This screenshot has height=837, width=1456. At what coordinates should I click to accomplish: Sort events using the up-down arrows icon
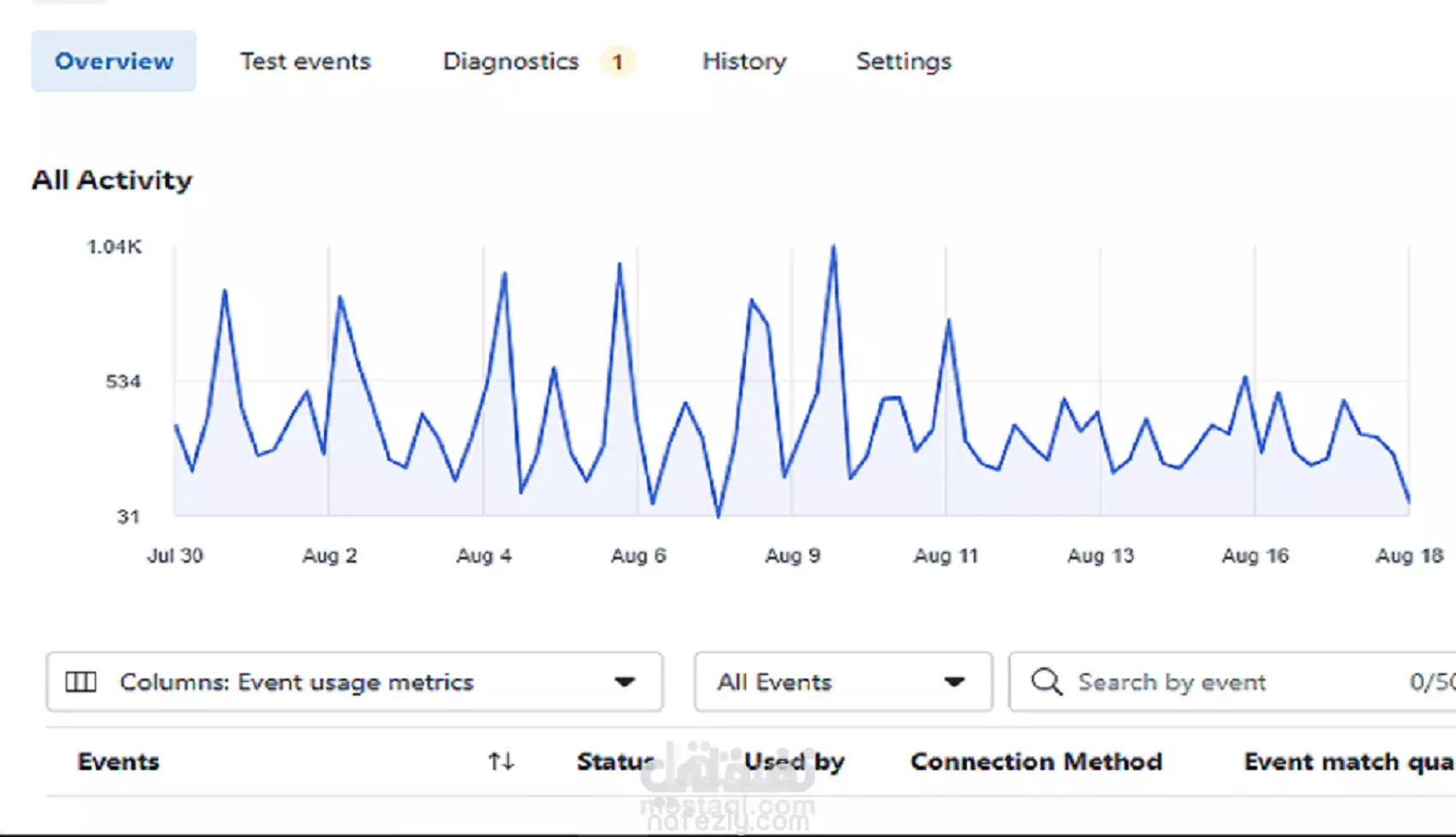click(x=501, y=761)
